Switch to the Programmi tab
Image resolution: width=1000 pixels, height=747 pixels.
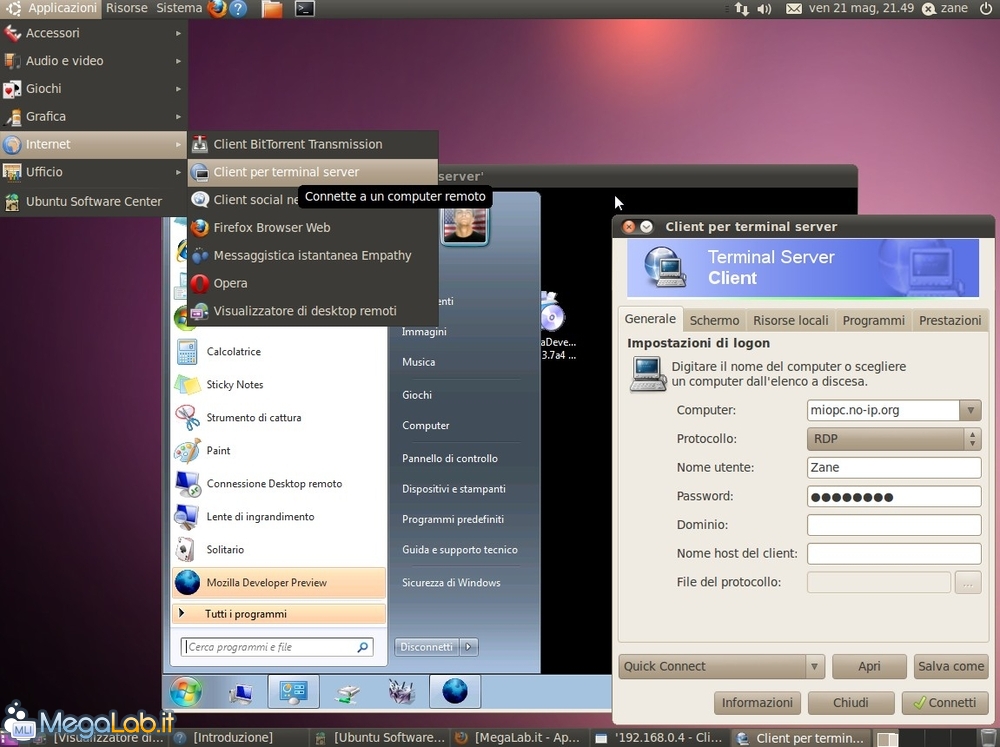(873, 320)
